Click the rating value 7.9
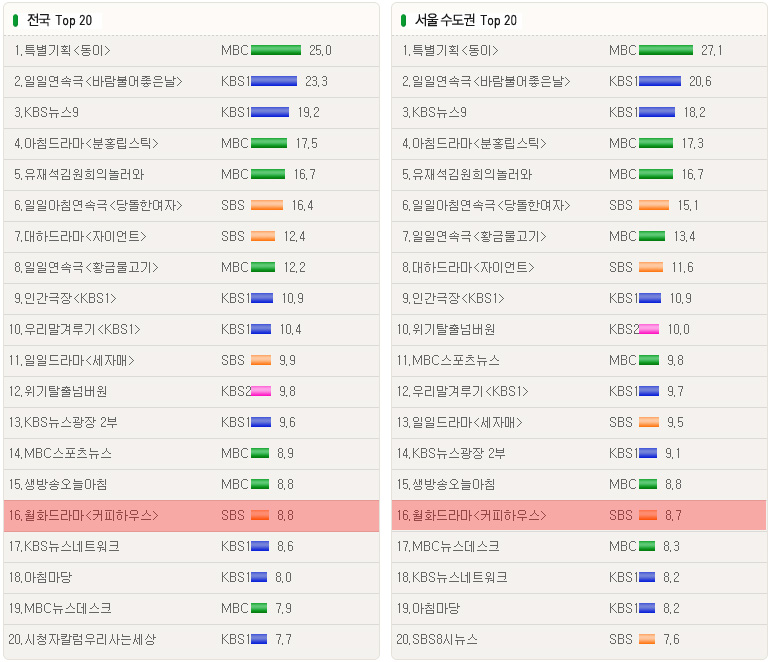 click(x=283, y=609)
